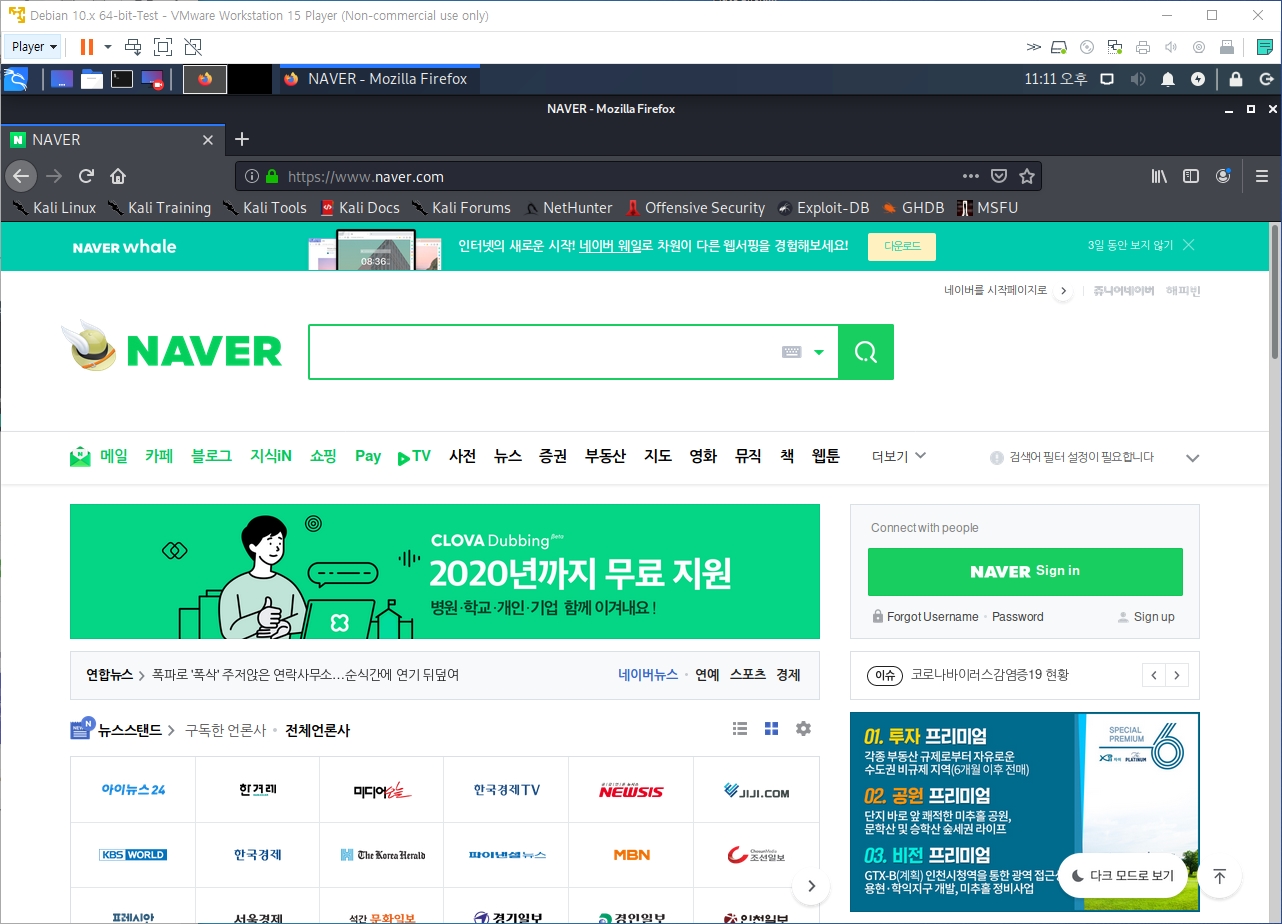This screenshot has height=924, width=1282.
Task: Send Ctrl+Alt+Del to the virtual machine
Action: click(133, 47)
